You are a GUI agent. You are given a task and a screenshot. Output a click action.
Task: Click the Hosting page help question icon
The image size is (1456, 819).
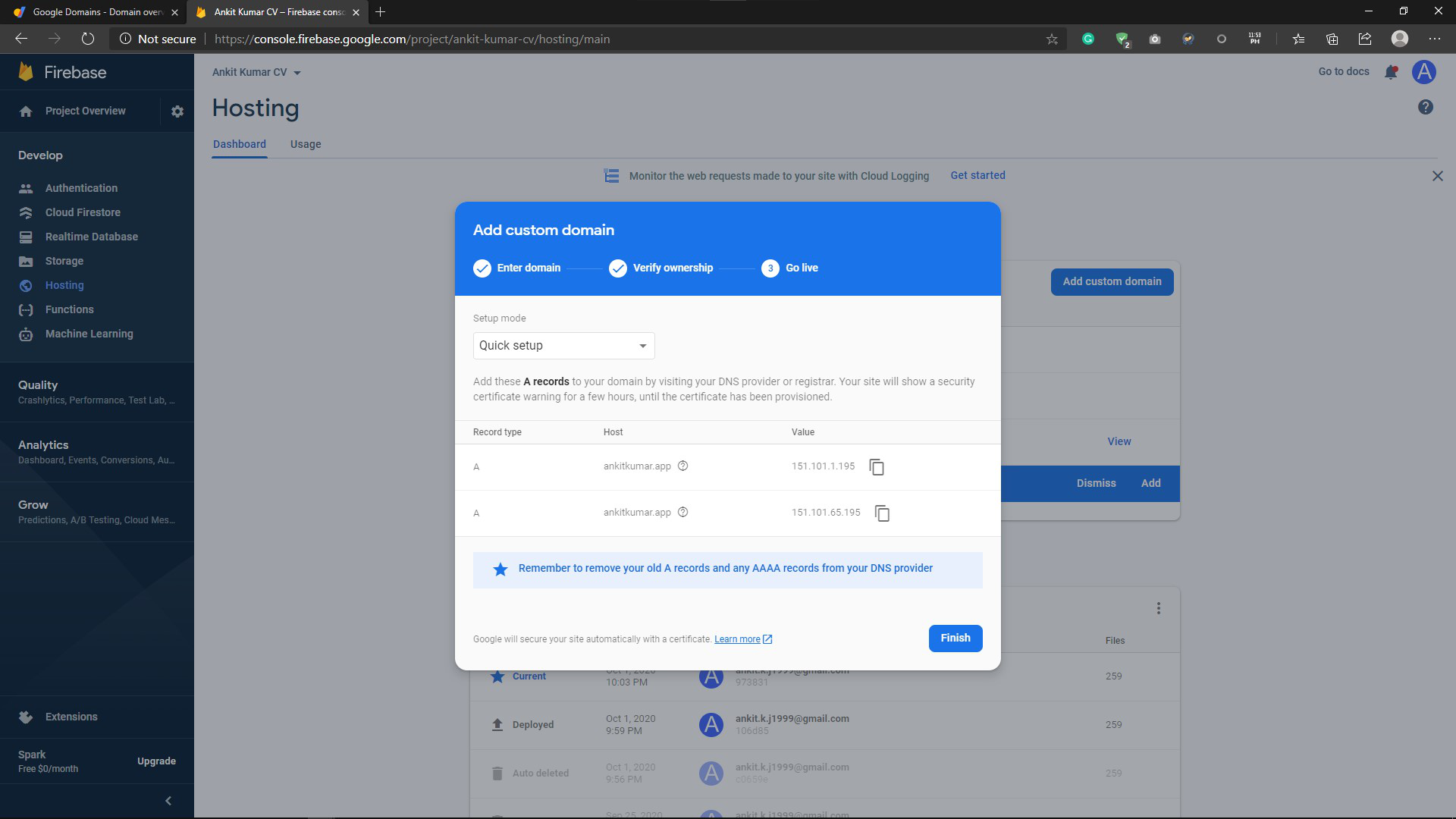[1426, 108]
